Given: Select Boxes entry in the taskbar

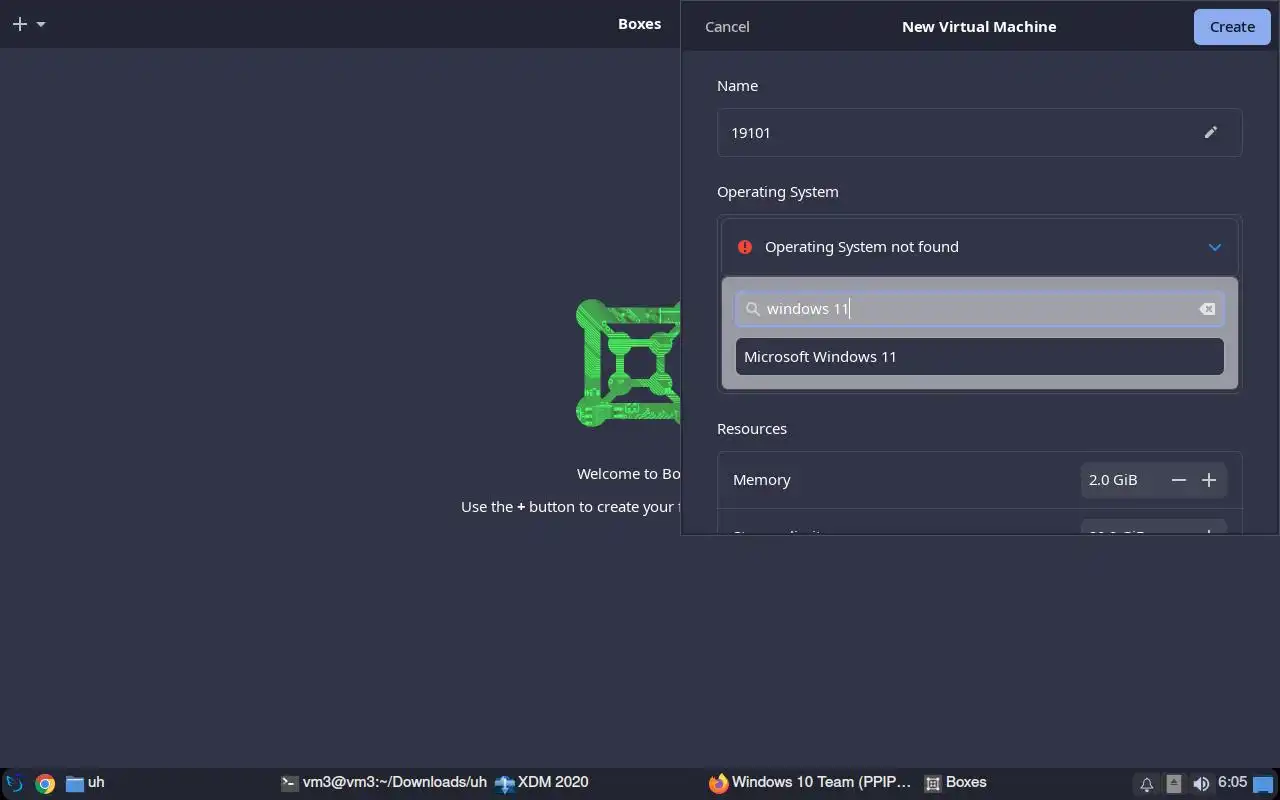Looking at the screenshot, I should point(955,783).
